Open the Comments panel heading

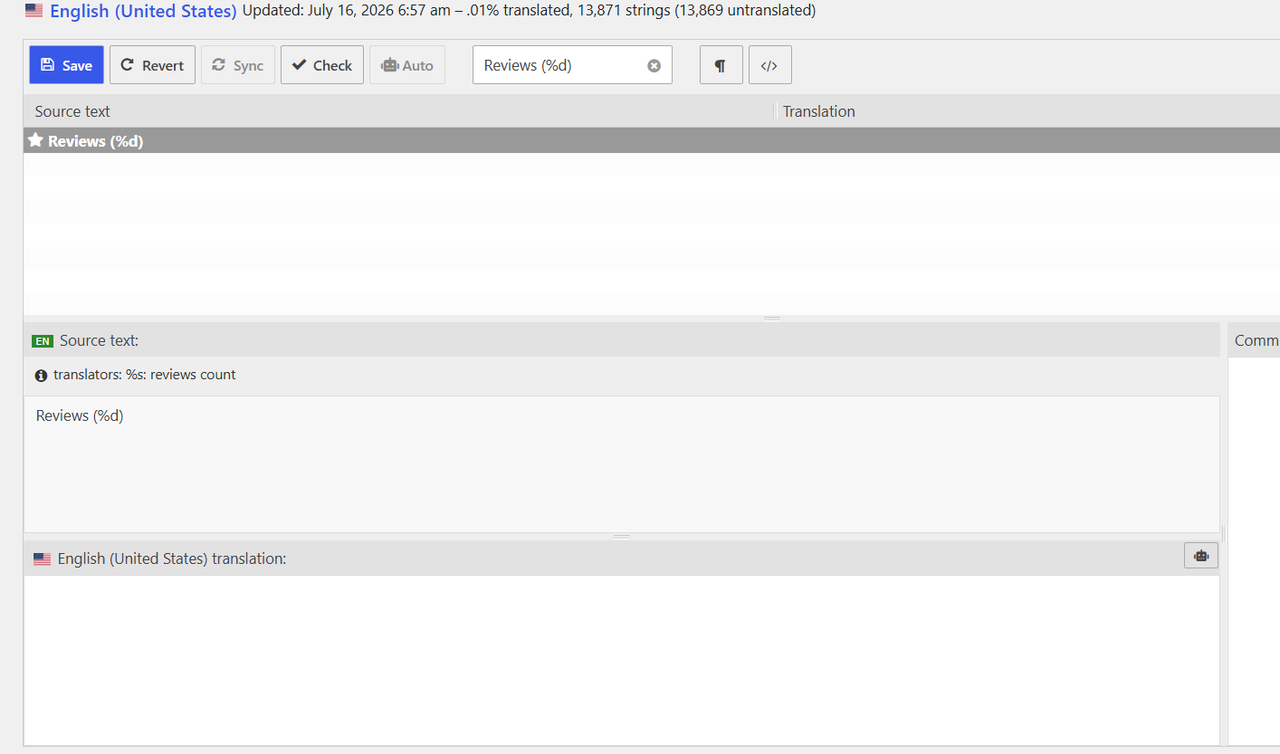coord(1256,340)
